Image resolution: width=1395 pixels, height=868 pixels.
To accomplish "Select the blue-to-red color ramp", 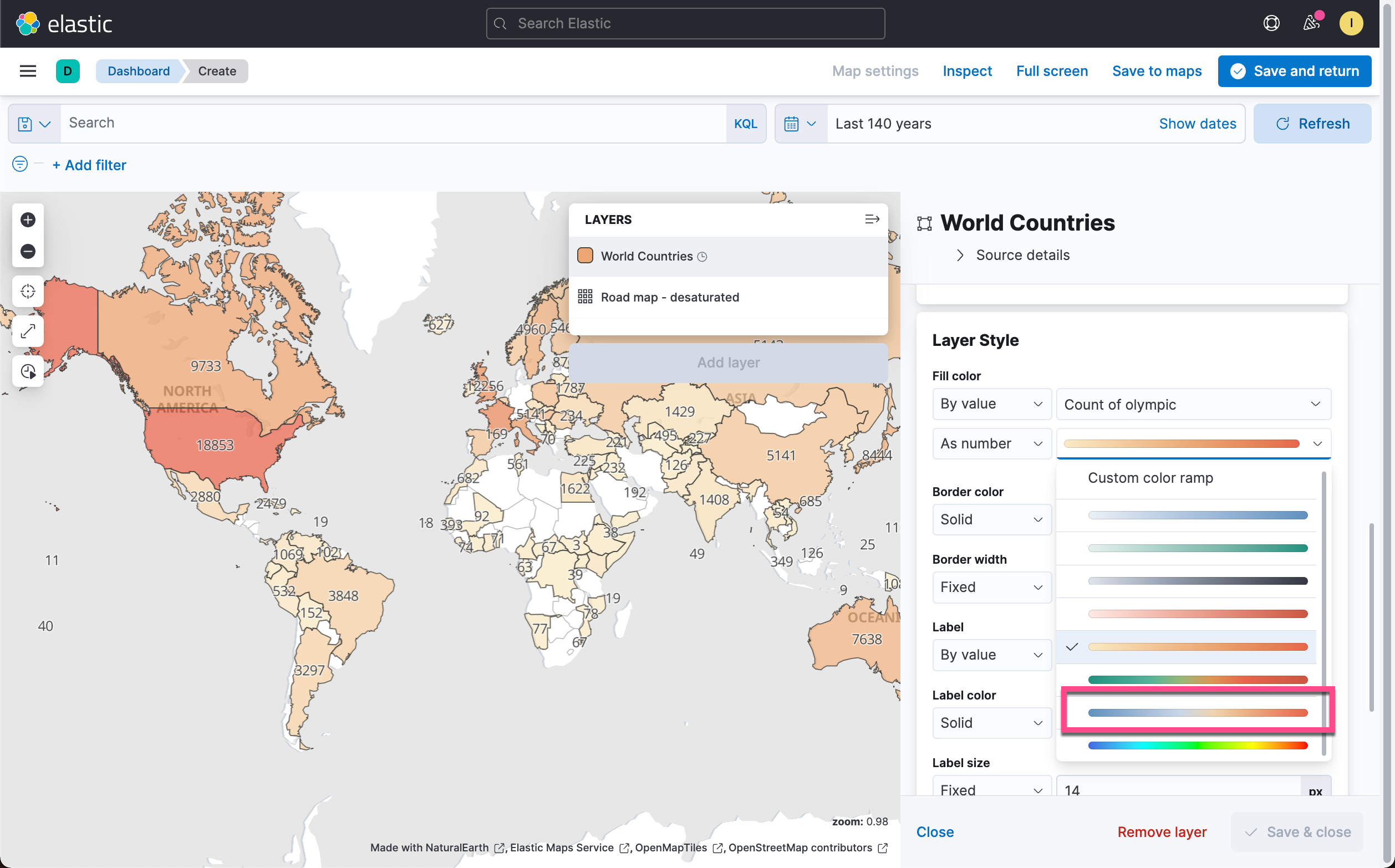I will [1197, 712].
